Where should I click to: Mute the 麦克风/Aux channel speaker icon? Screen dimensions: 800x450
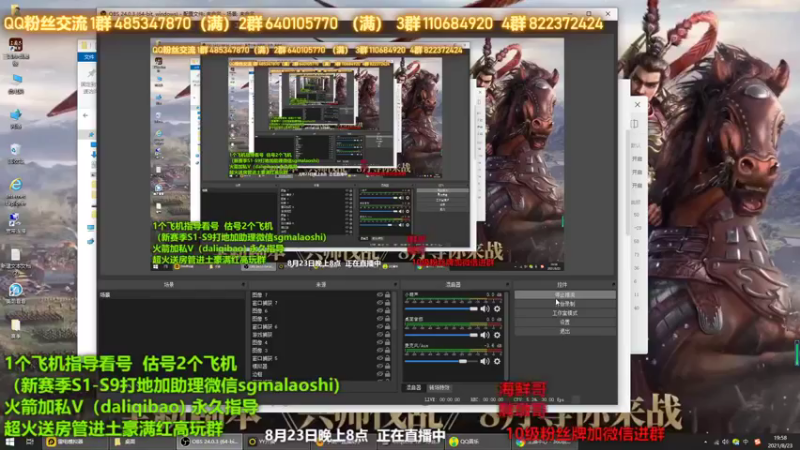coord(485,361)
